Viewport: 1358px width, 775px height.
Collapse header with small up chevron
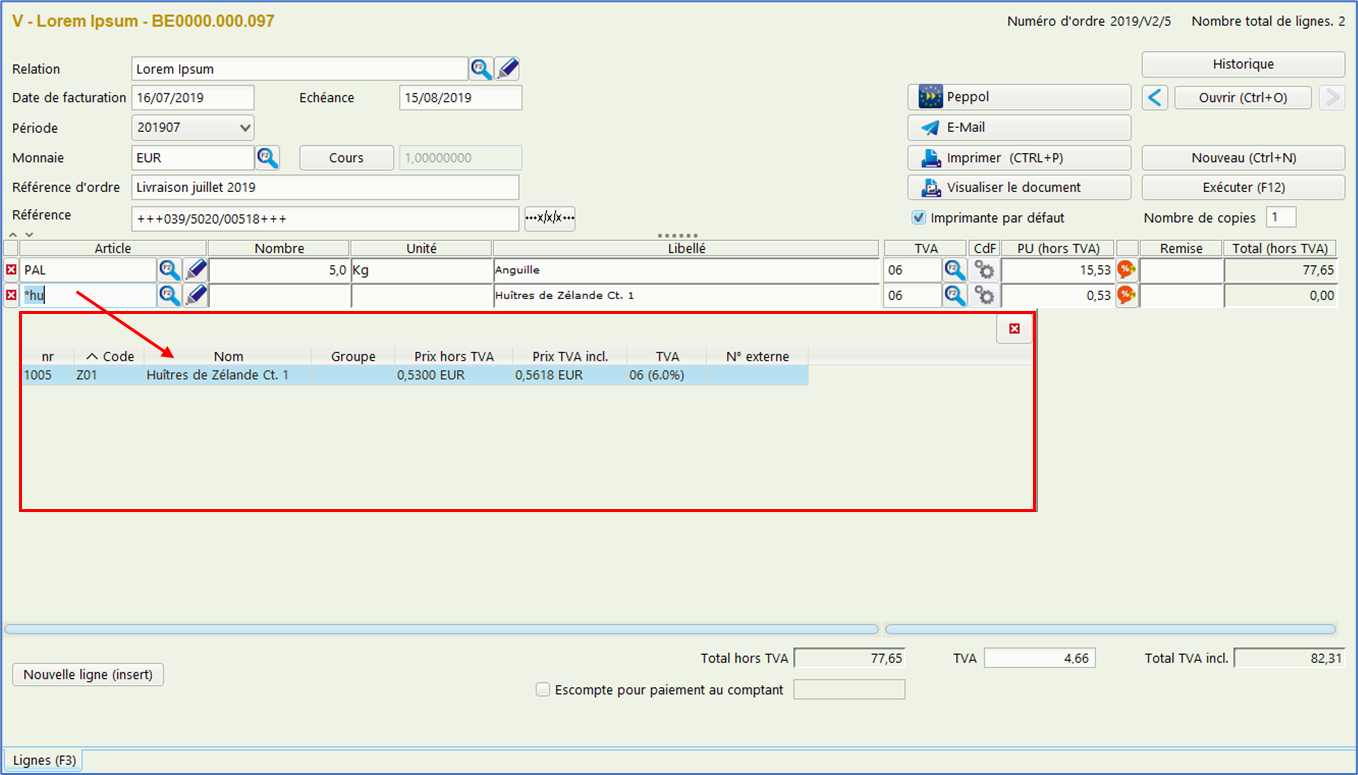coord(12,235)
